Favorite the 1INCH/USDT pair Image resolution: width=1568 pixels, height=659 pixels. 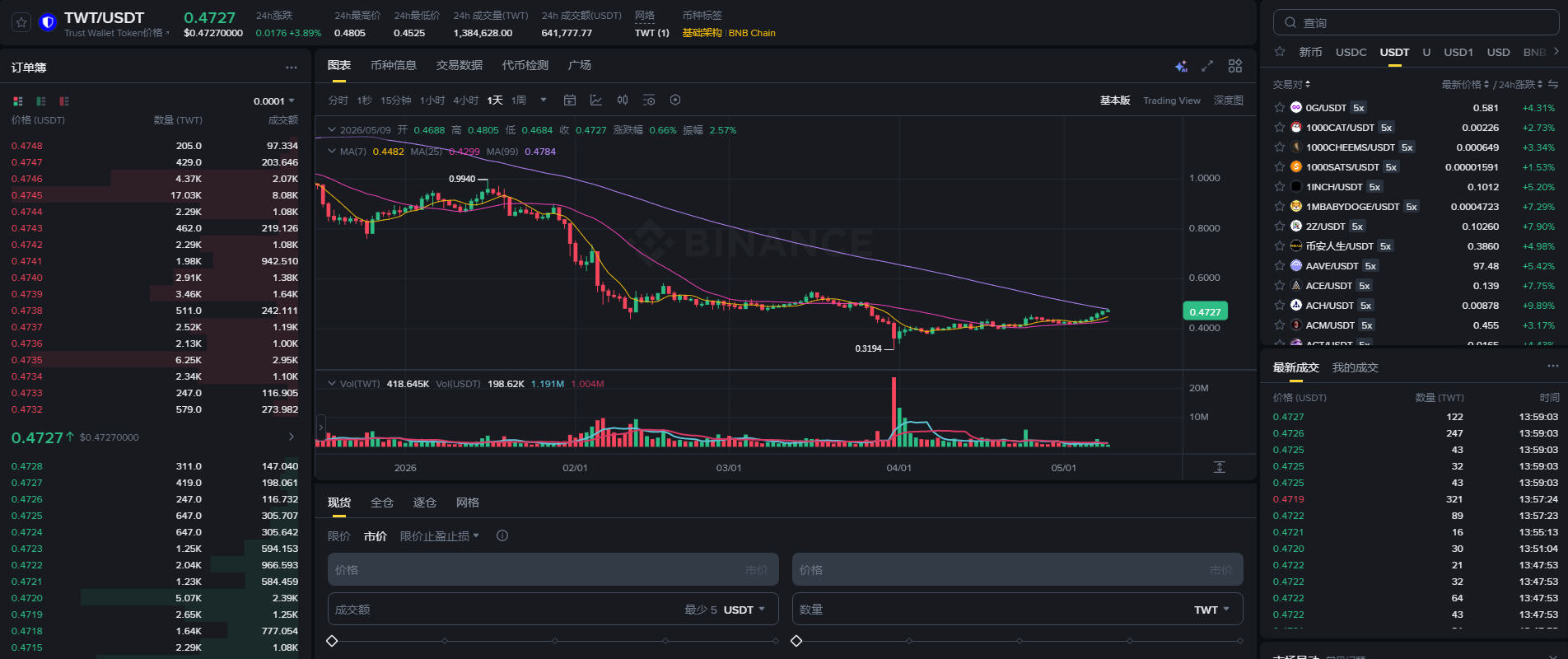pos(1280,187)
